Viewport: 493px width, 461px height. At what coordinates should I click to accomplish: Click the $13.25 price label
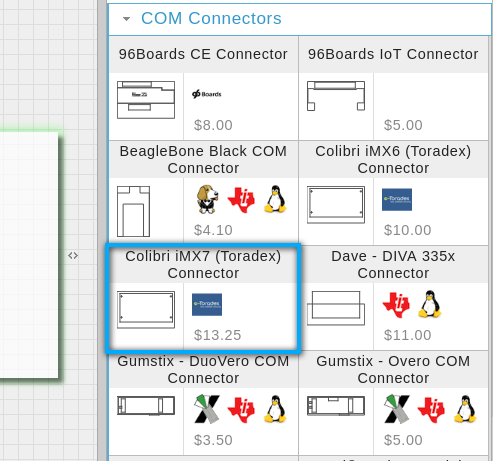click(217, 335)
